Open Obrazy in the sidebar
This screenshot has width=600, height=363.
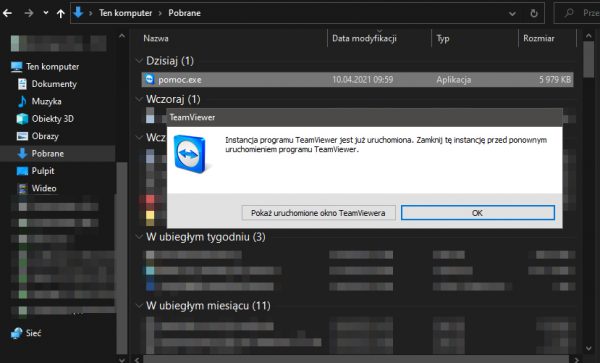[45, 136]
